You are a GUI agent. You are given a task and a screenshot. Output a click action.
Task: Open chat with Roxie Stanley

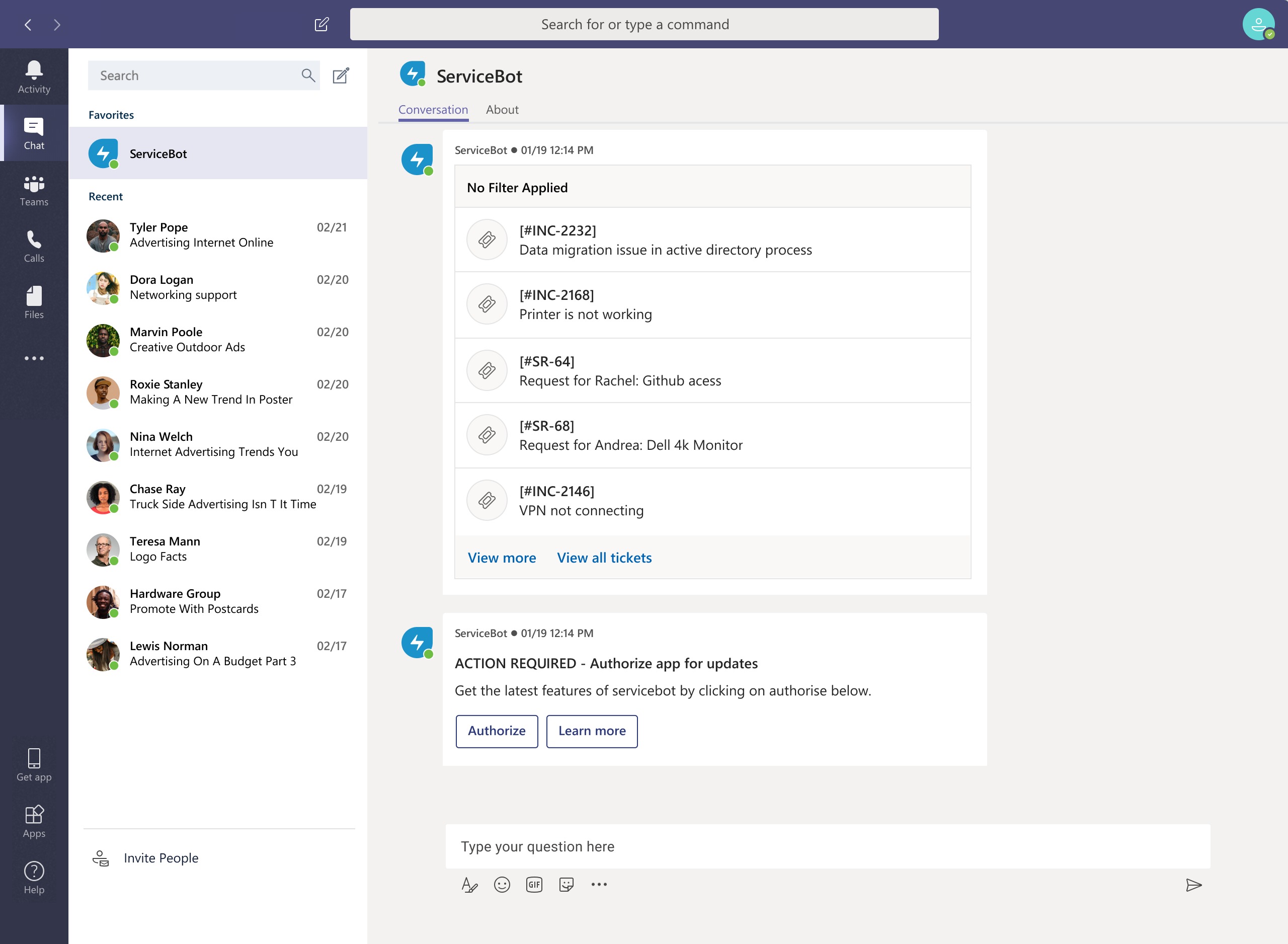218,392
